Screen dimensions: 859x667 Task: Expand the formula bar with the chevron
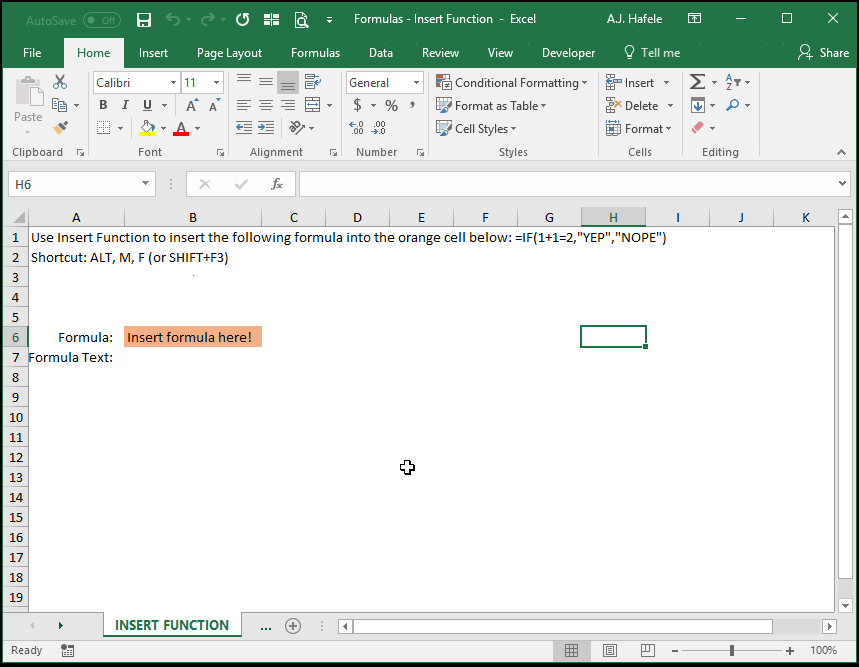click(842, 183)
